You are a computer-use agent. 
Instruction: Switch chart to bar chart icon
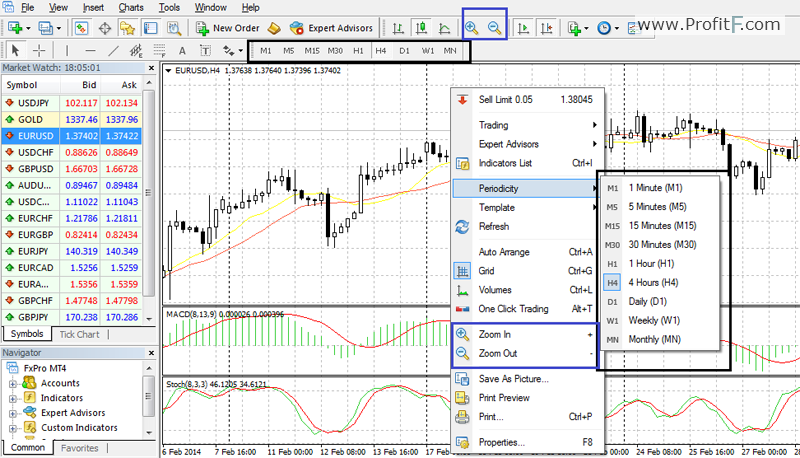398,28
